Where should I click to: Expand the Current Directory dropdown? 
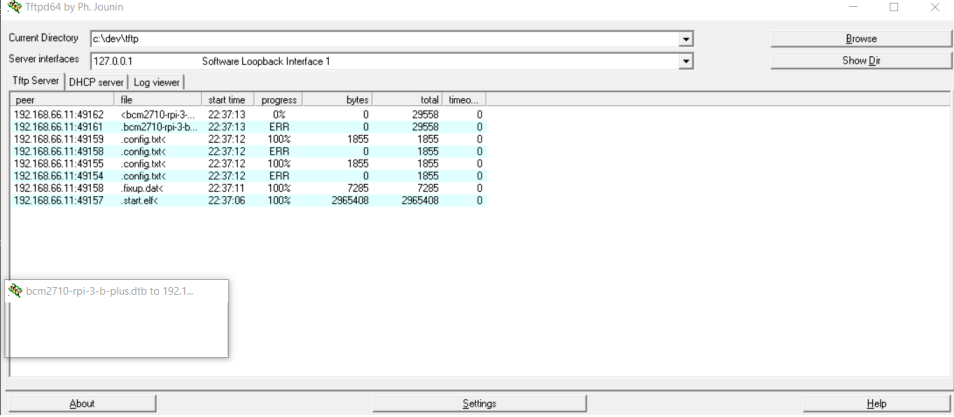(x=686, y=38)
